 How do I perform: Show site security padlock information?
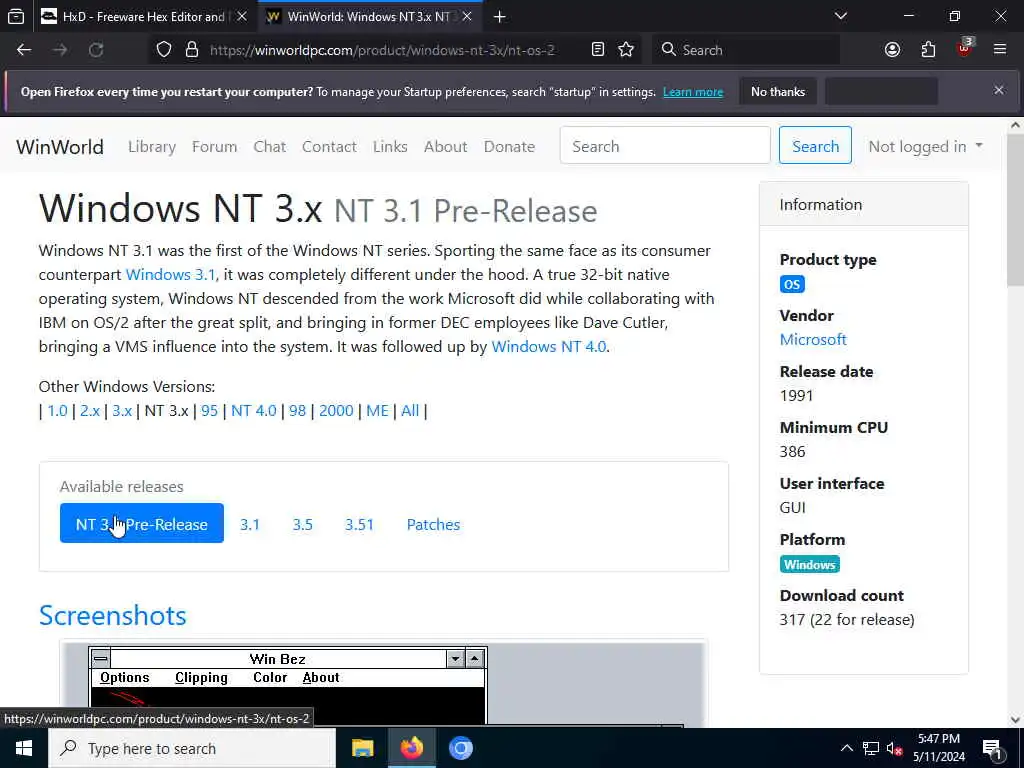click(191, 50)
